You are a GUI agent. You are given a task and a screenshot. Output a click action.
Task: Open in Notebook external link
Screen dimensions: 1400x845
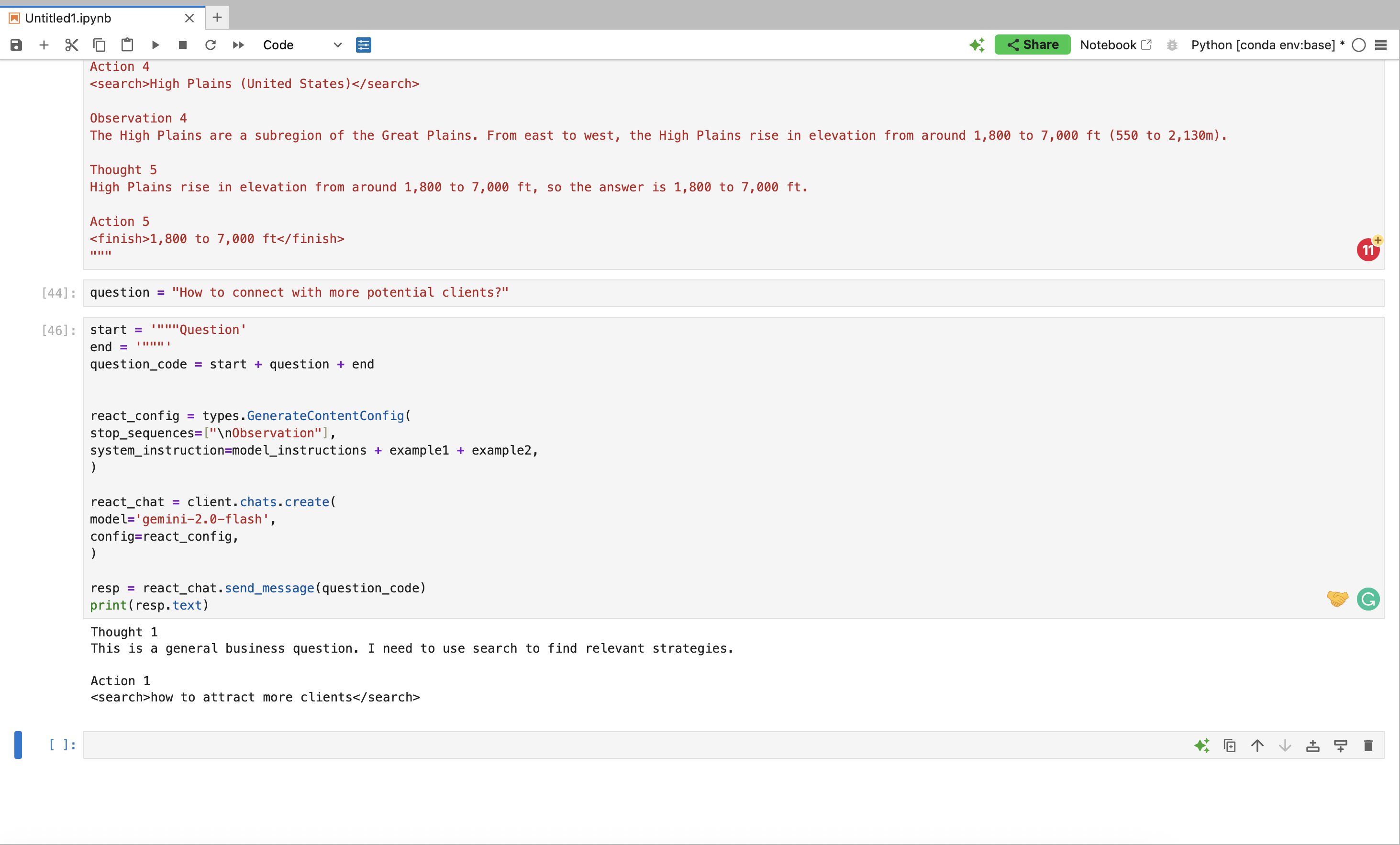pos(1115,45)
